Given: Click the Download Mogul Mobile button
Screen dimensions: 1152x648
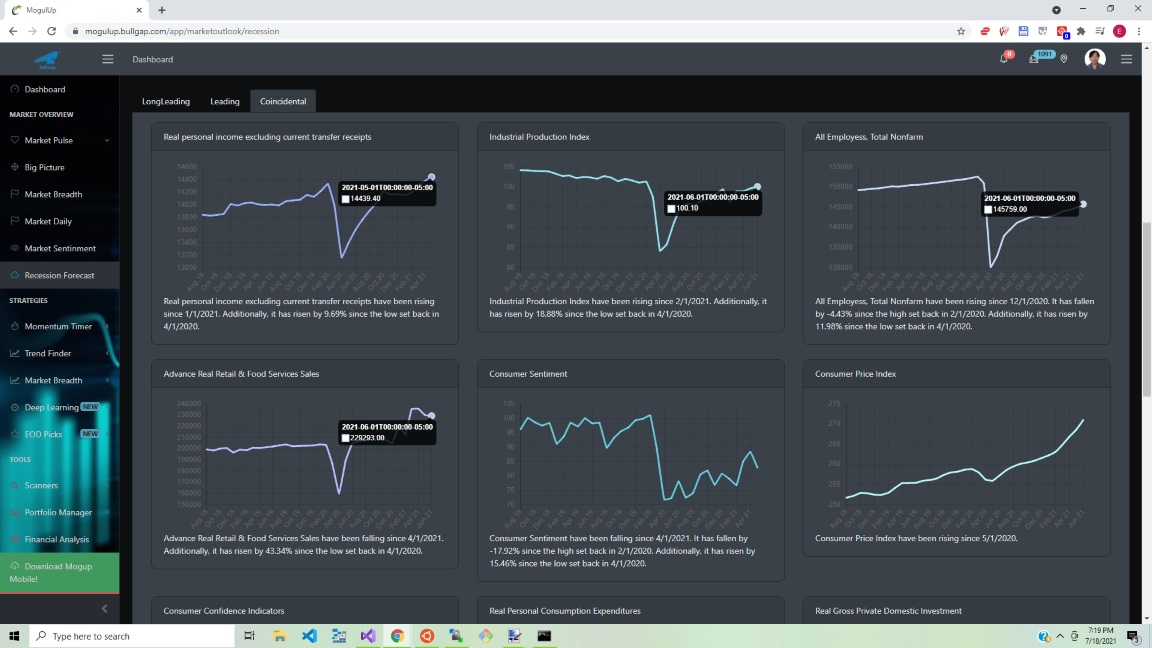Looking at the screenshot, I should click(x=60, y=572).
